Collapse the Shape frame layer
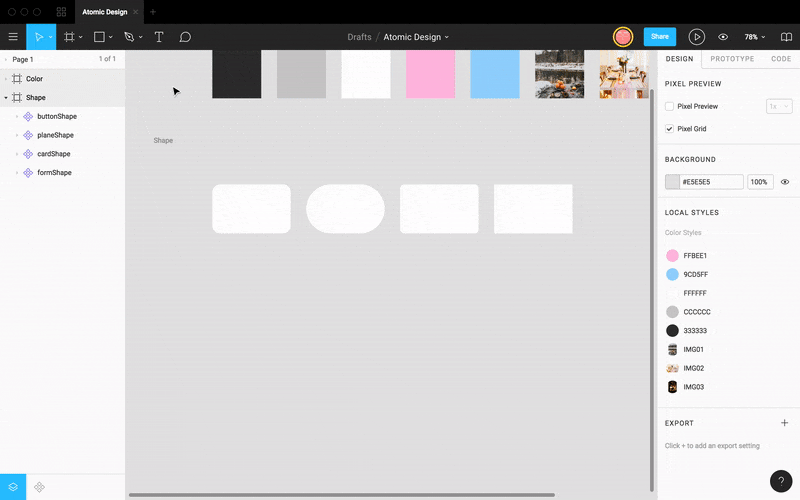The image size is (800, 500). tap(6, 97)
